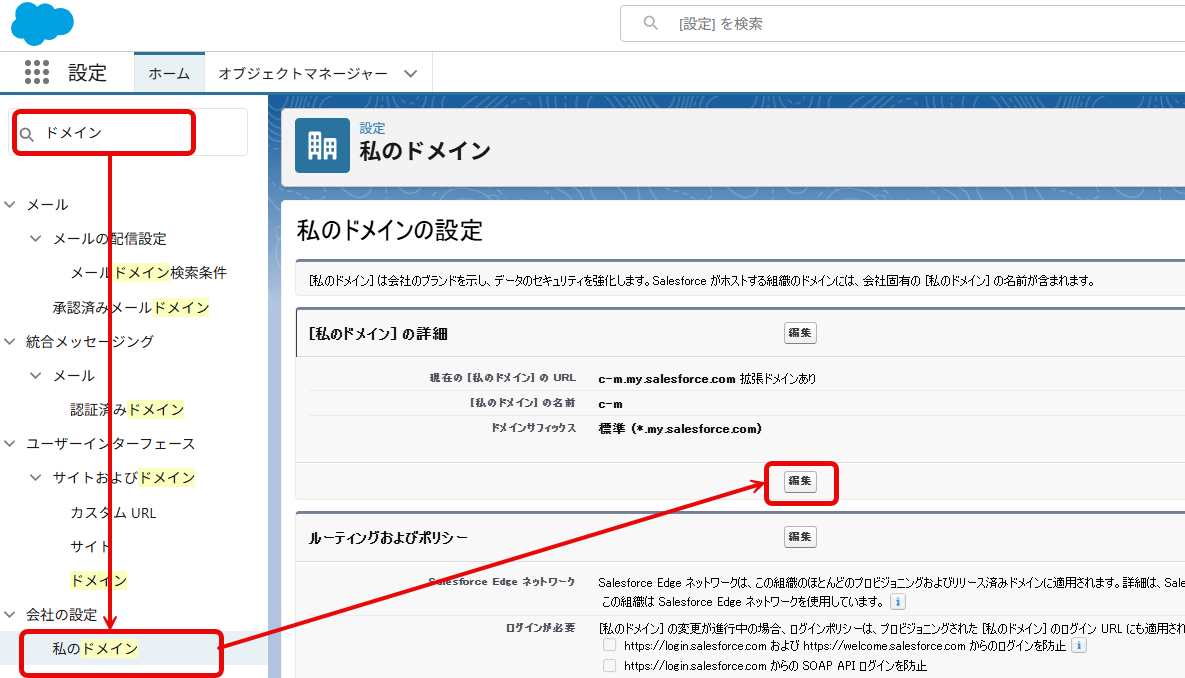
Task: Open the オブジェクトマネージャー dropdown arrow
Action: [x=410, y=73]
